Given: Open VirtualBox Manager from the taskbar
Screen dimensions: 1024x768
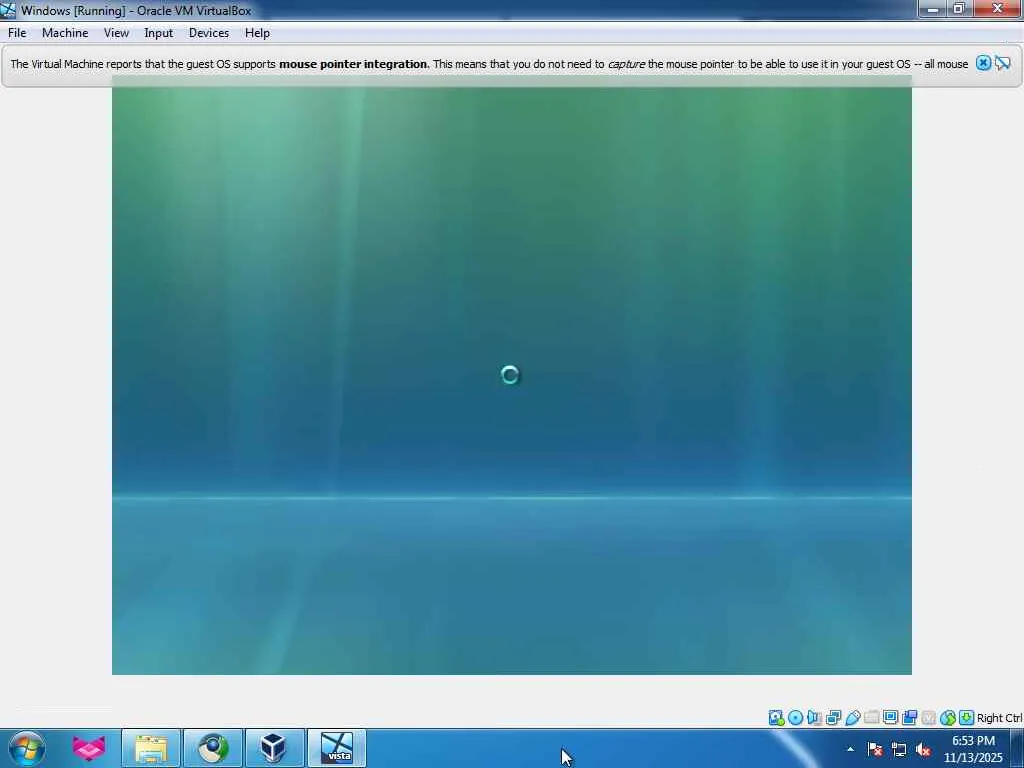Looking at the screenshot, I should click(274, 748).
